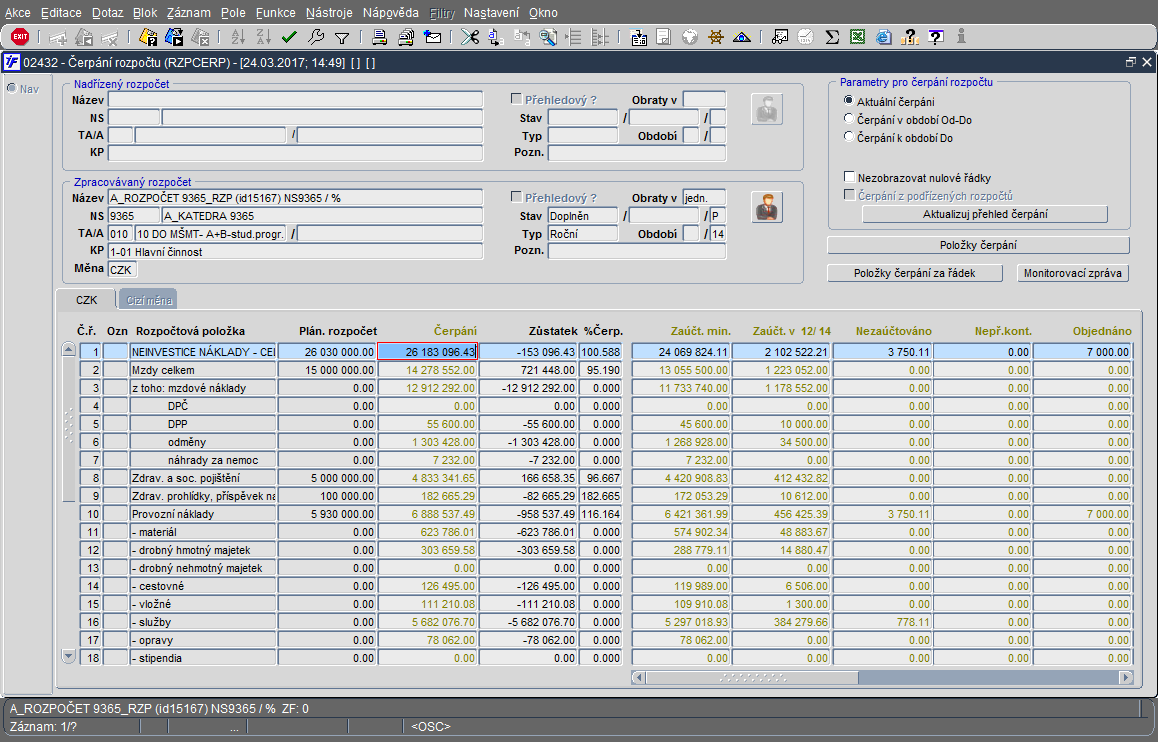Image resolution: width=1158 pixels, height=742 pixels.
Task: Click the green Excel export icon
Action: coord(857,37)
